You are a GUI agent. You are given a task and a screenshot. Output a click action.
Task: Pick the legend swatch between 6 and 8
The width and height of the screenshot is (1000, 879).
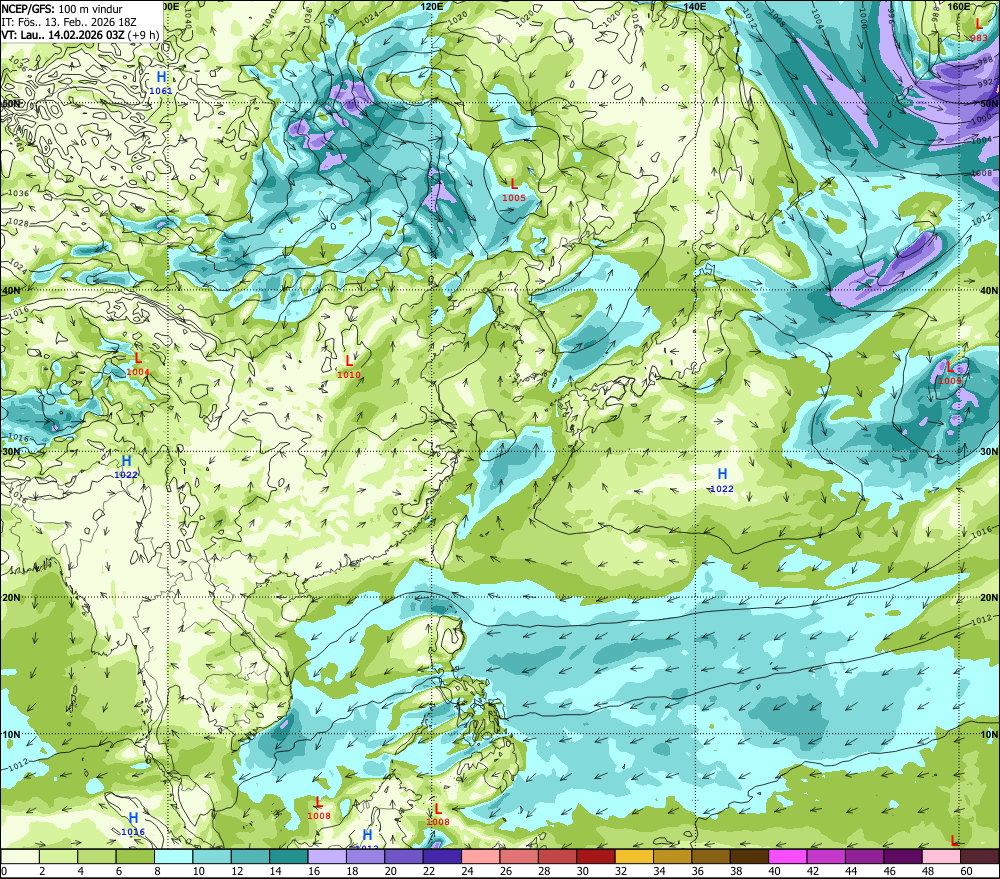coord(135,857)
